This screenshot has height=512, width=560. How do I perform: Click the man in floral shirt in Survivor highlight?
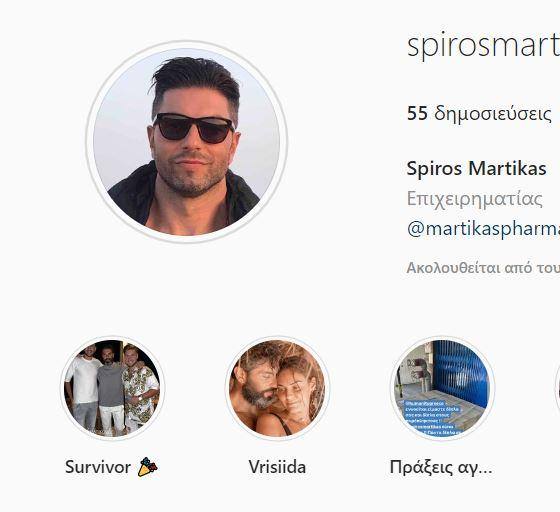(141, 387)
